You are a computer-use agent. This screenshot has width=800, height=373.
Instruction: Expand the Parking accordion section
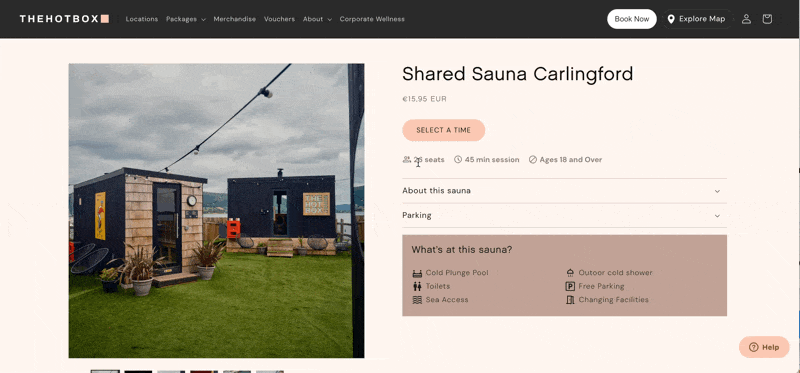pyautogui.click(x=564, y=215)
